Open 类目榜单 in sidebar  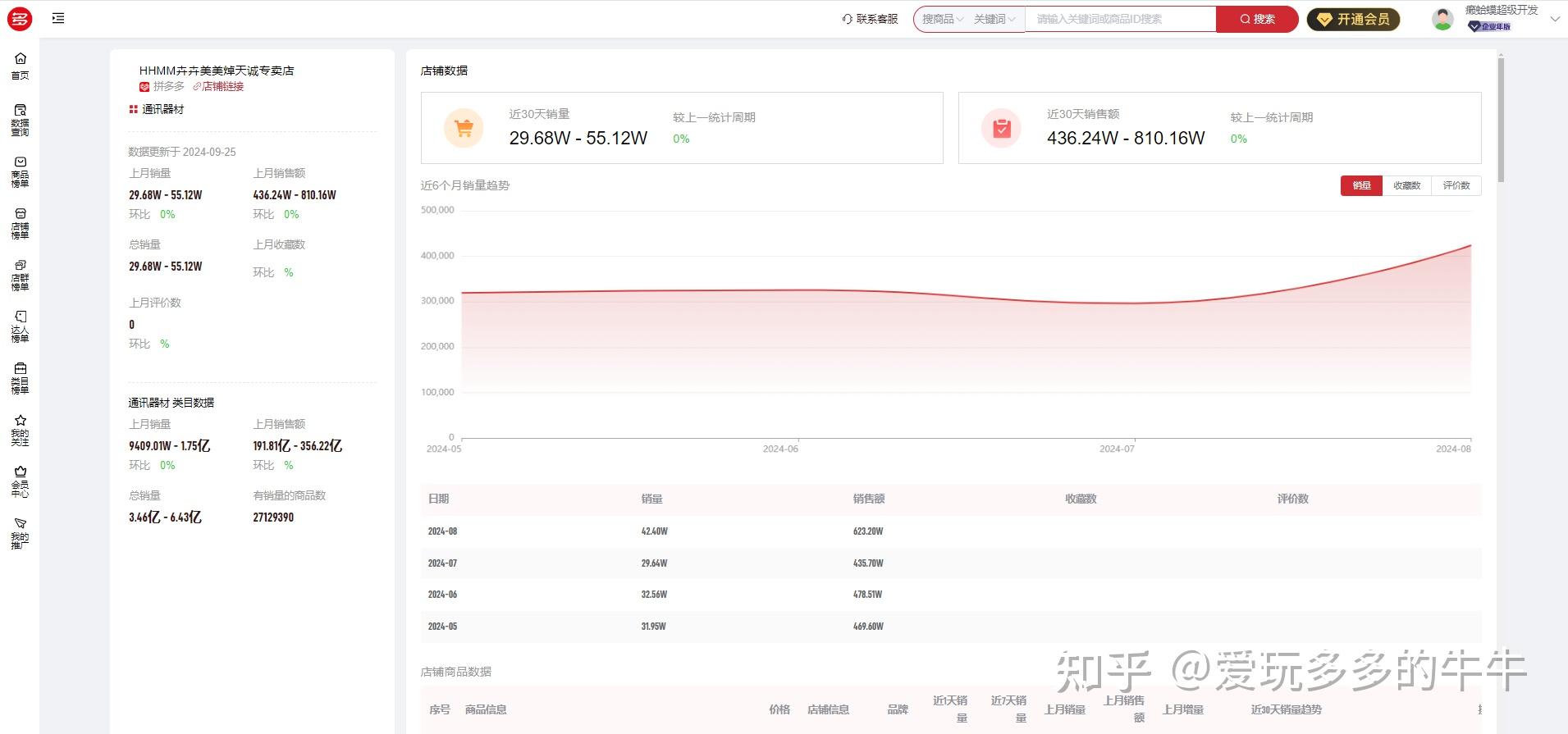[20, 378]
